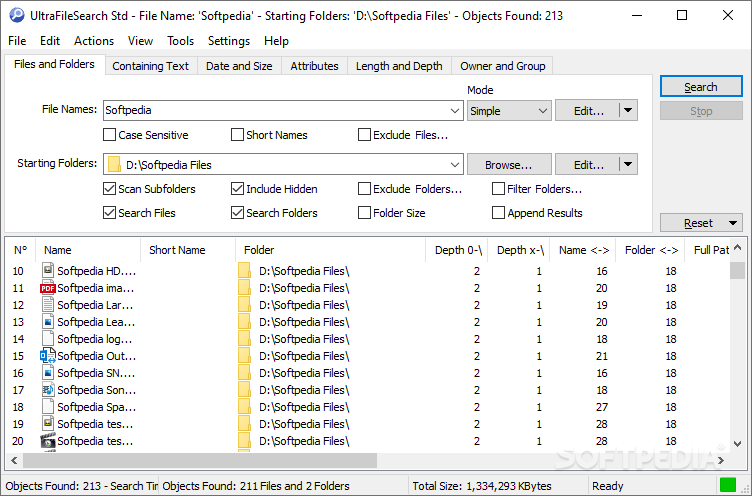
Task: Open the arrow beside File Names Edit button
Action: coord(628,111)
